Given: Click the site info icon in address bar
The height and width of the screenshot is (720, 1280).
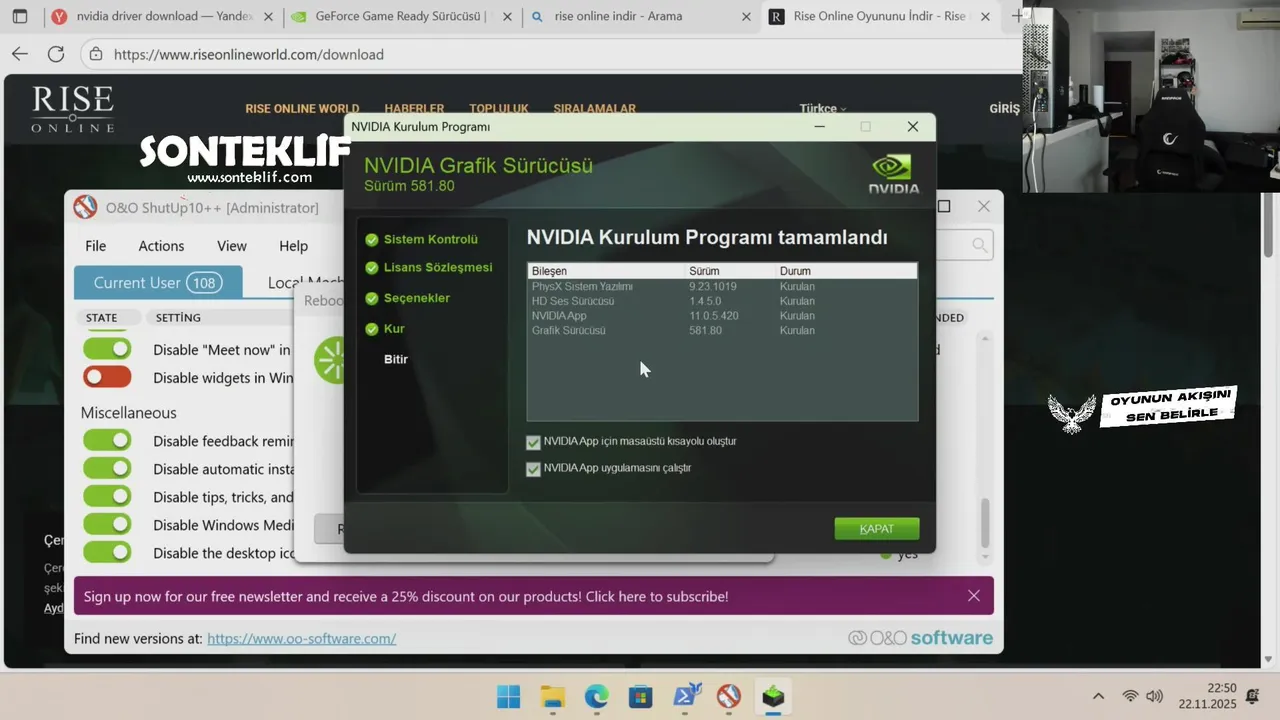Looking at the screenshot, I should pos(95,55).
